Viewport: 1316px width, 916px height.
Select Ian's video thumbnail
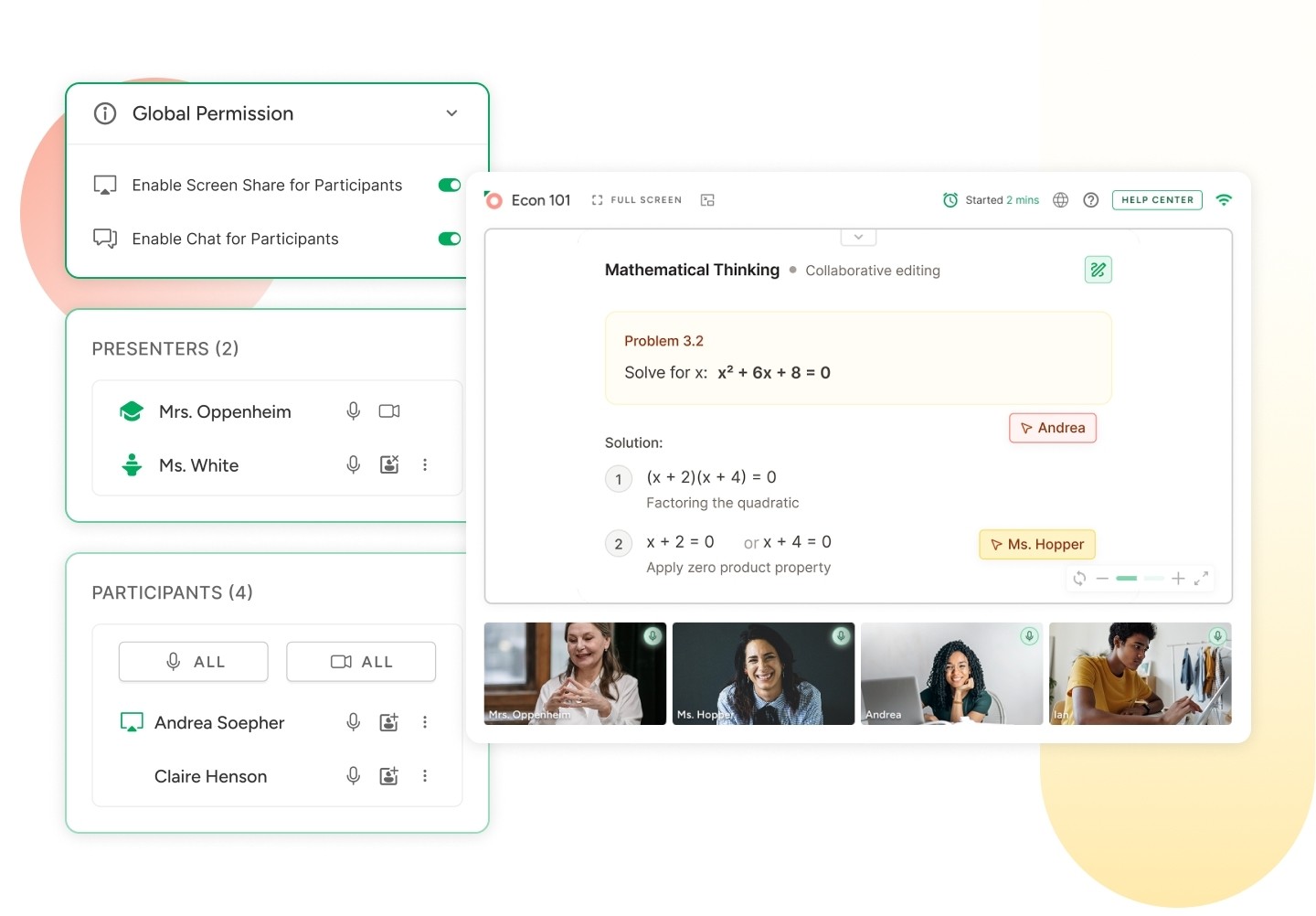point(1140,674)
